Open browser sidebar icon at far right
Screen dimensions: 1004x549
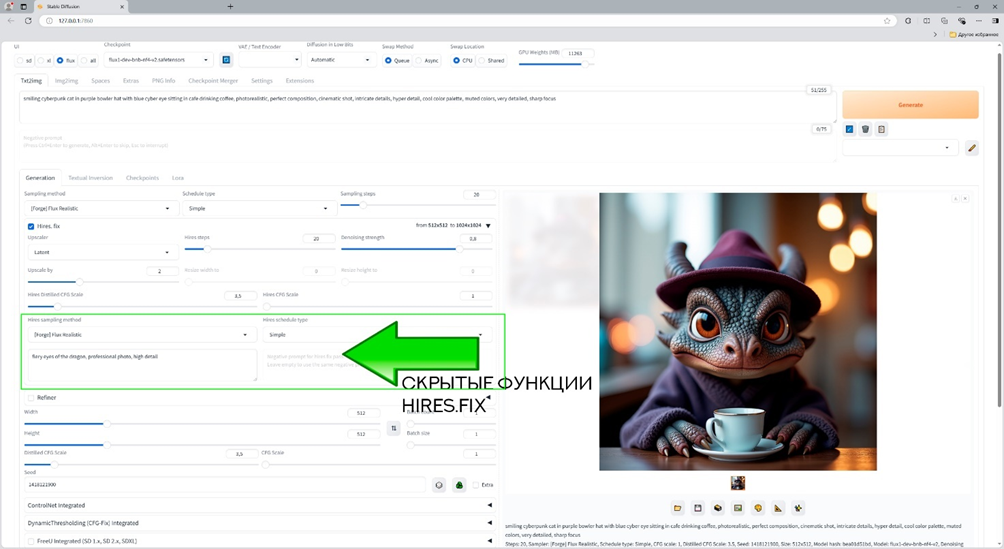pyautogui.click(x=995, y=20)
